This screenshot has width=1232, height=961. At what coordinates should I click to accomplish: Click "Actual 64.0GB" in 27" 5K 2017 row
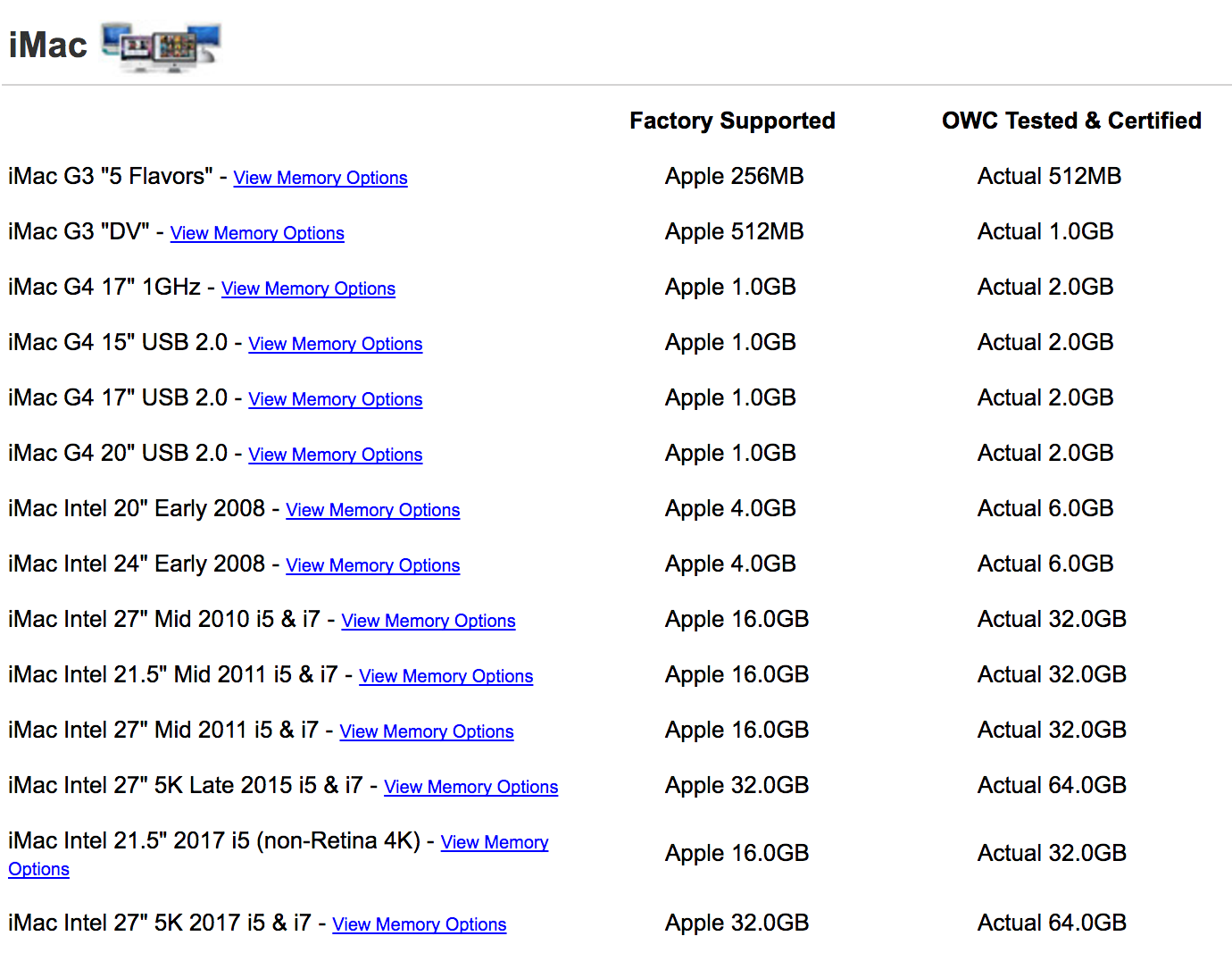(1052, 923)
